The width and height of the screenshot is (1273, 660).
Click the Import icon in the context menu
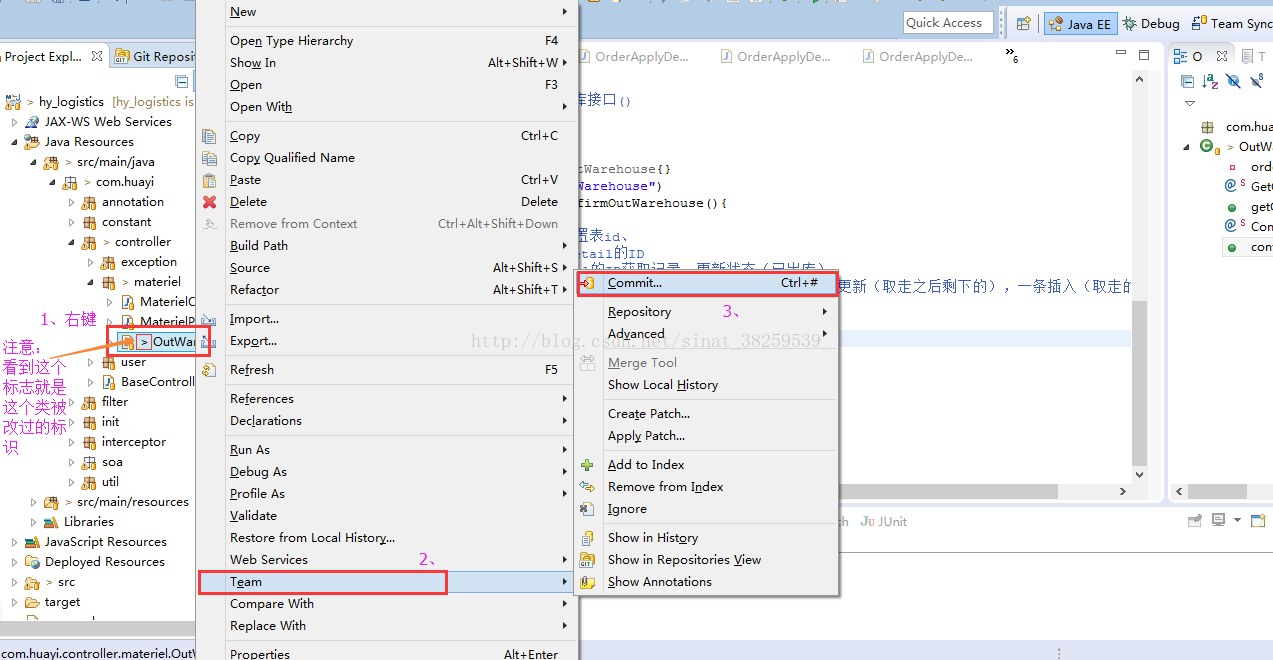click(x=209, y=319)
